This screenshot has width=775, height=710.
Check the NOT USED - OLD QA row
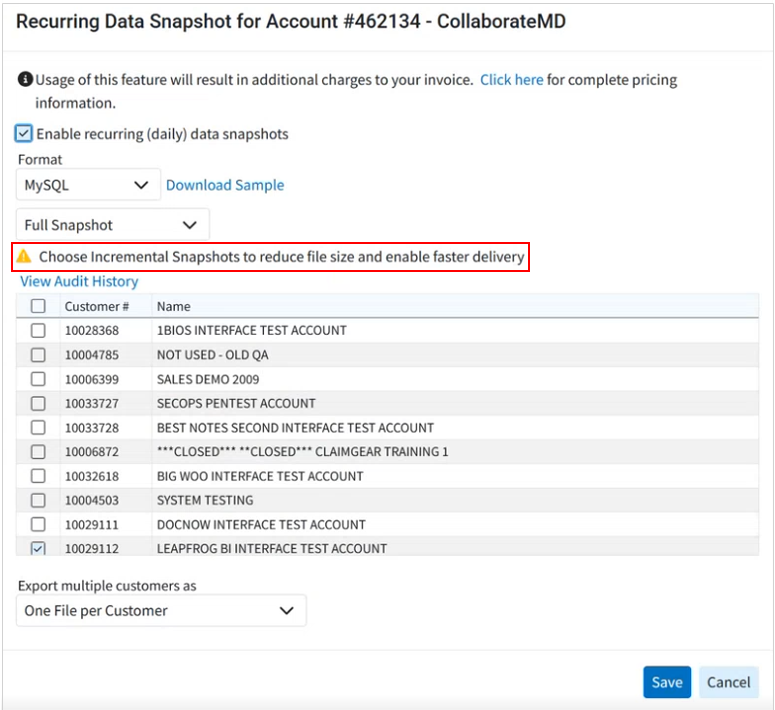[x=38, y=355]
